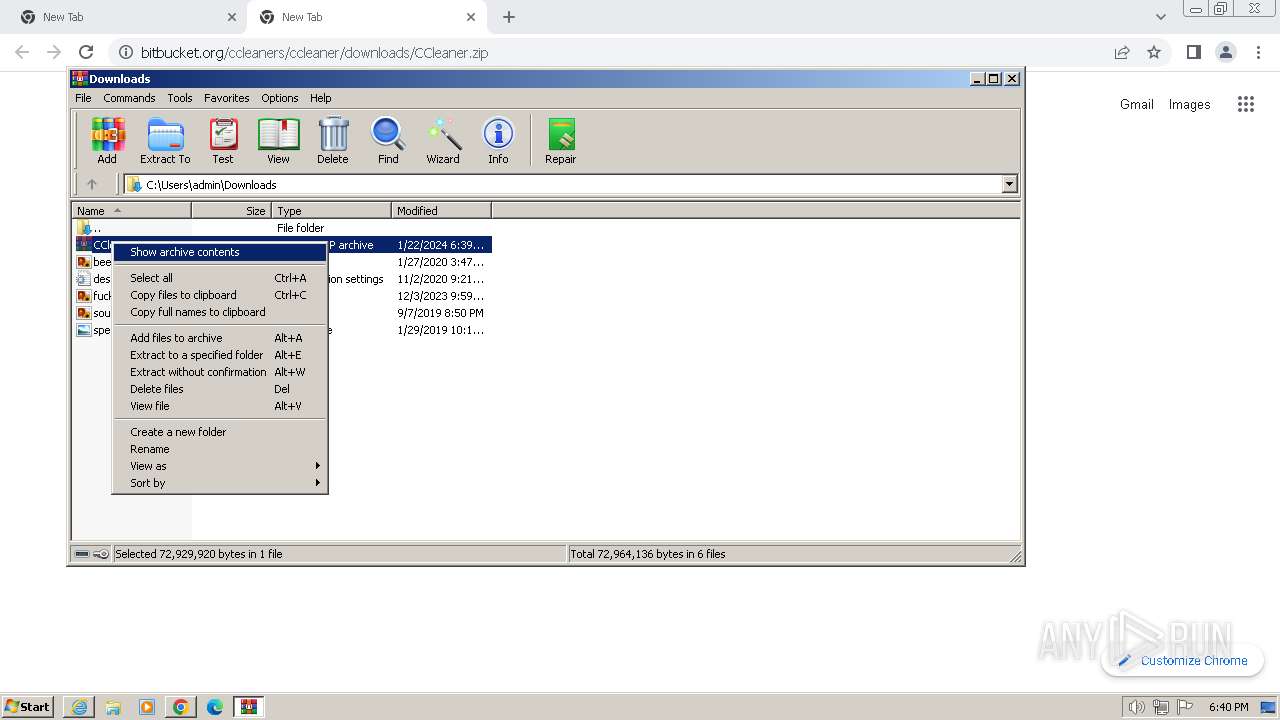Open the Windows Start menu

coord(27,706)
